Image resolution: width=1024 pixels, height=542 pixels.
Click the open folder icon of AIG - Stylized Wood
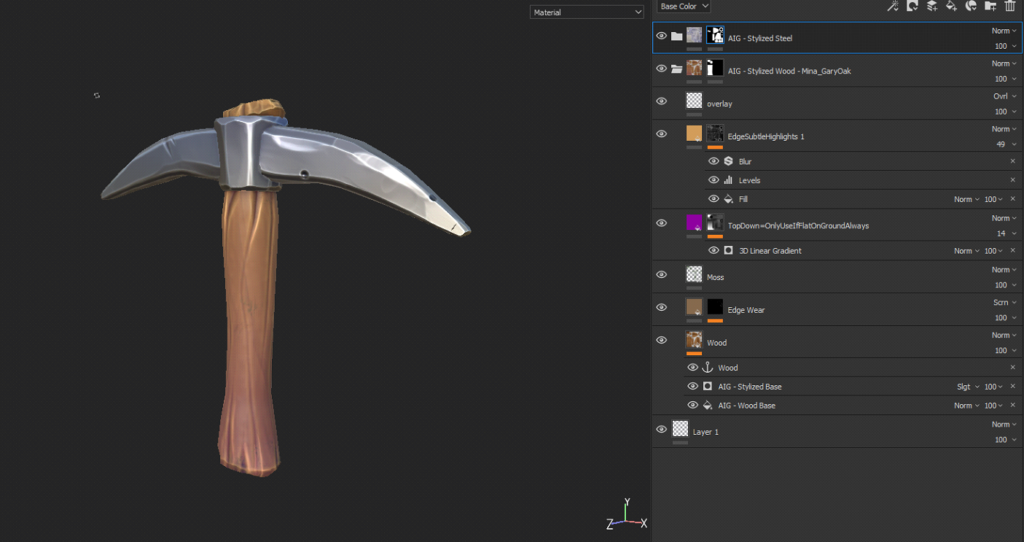[x=677, y=69]
